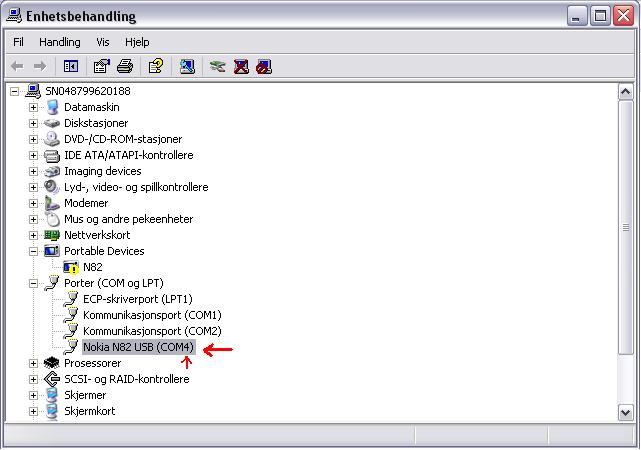
Task: Click the Disable device toolbar icon
Action: 264,66
